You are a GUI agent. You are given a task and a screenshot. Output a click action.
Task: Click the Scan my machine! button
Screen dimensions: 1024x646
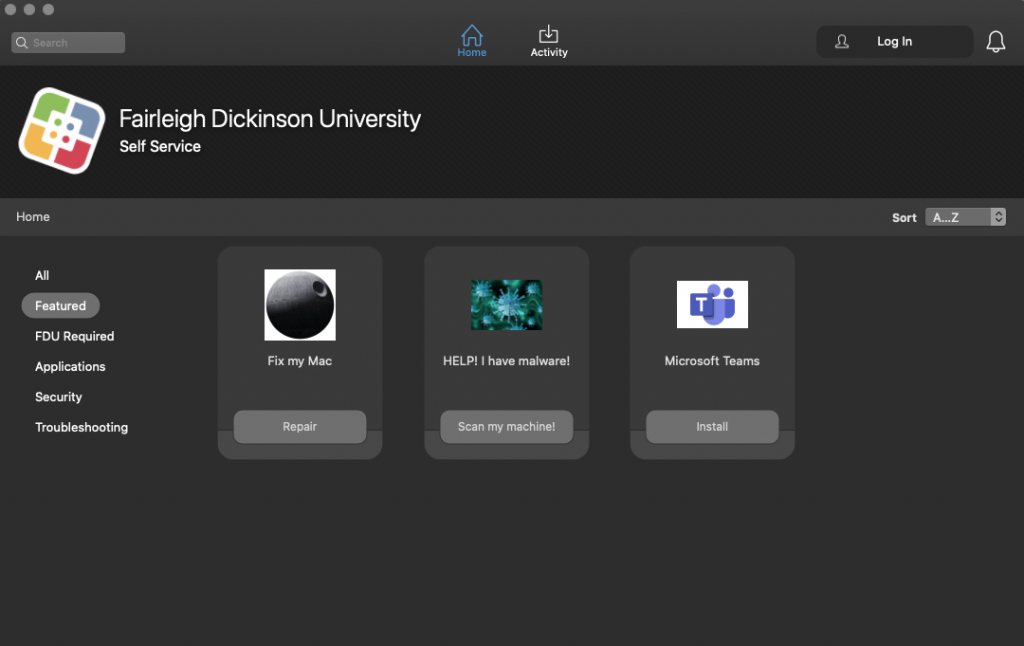506,427
